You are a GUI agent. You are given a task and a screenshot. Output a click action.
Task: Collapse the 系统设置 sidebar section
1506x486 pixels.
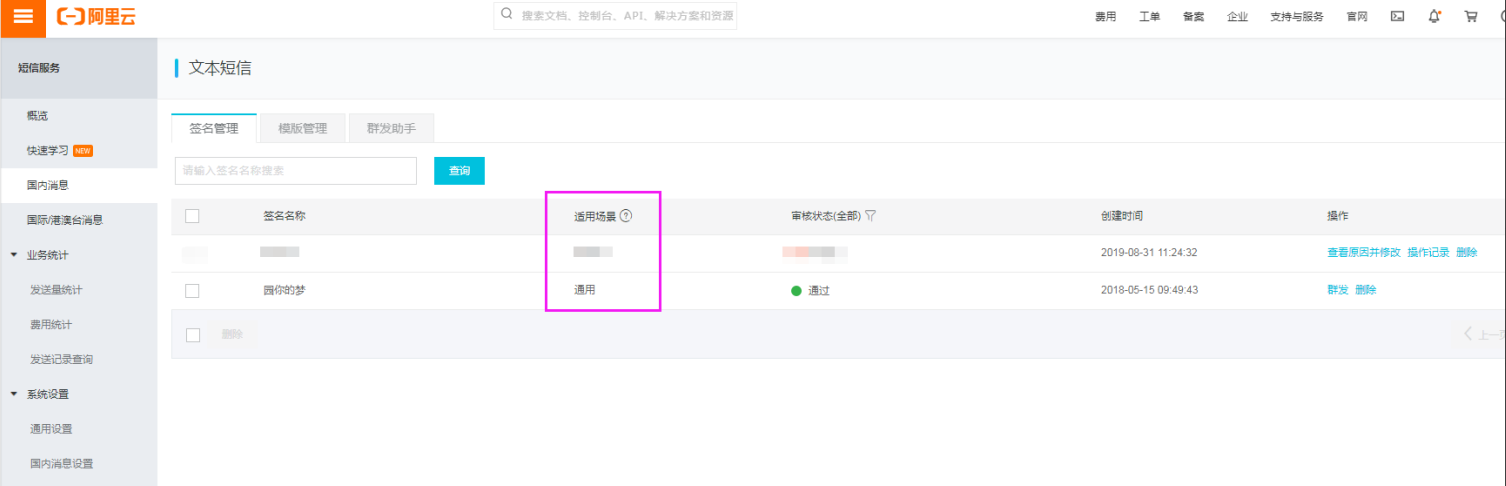(x=14, y=394)
